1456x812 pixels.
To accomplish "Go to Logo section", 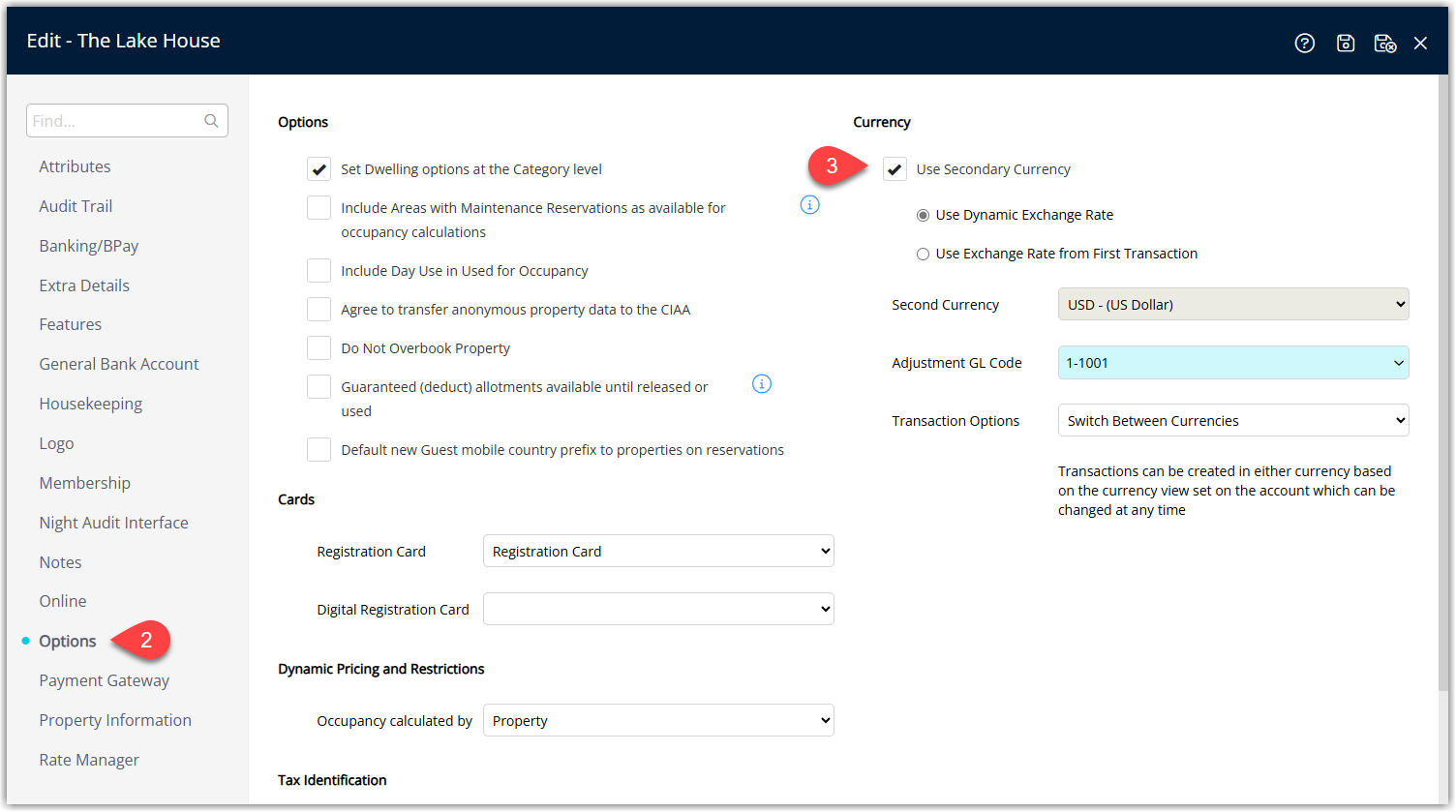I will click(x=56, y=443).
